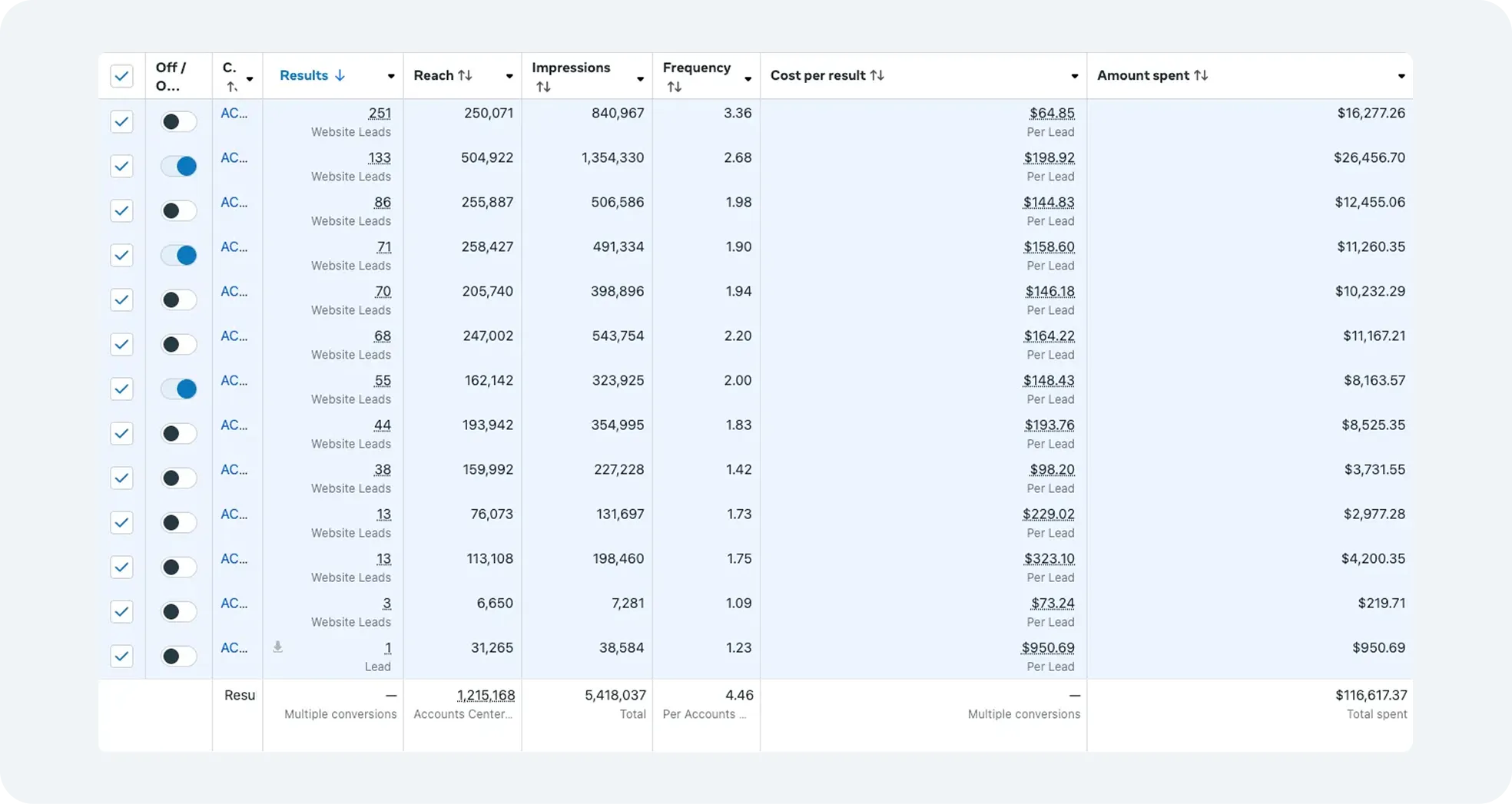
Task: Click the Reach sort arrows icon
Action: click(x=465, y=75)
